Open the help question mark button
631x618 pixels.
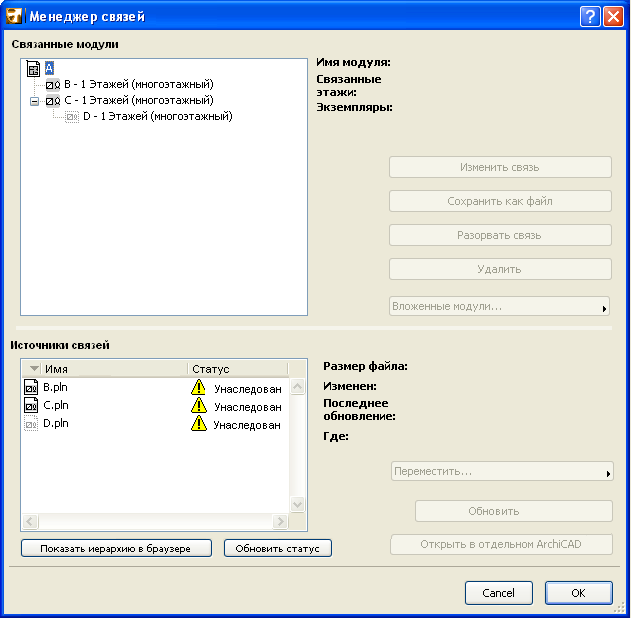click(590, 17)
